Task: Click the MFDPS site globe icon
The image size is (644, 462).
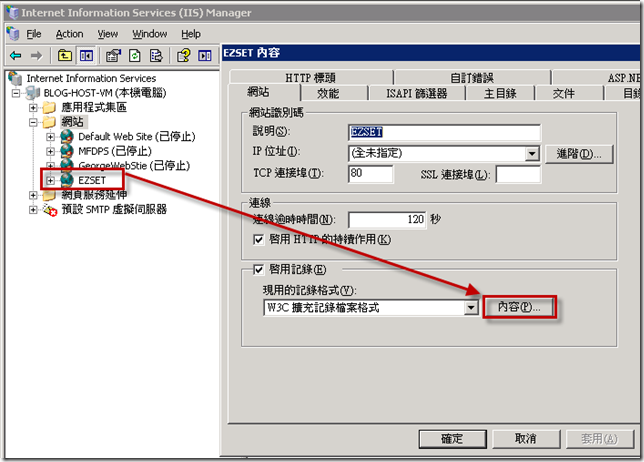Action: (x=67, y=151)
